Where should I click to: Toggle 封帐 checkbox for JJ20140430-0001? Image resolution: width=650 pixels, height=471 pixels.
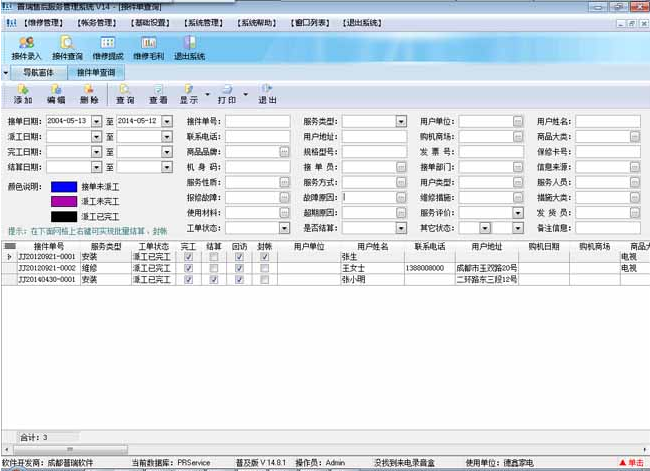tap(264, 279)
